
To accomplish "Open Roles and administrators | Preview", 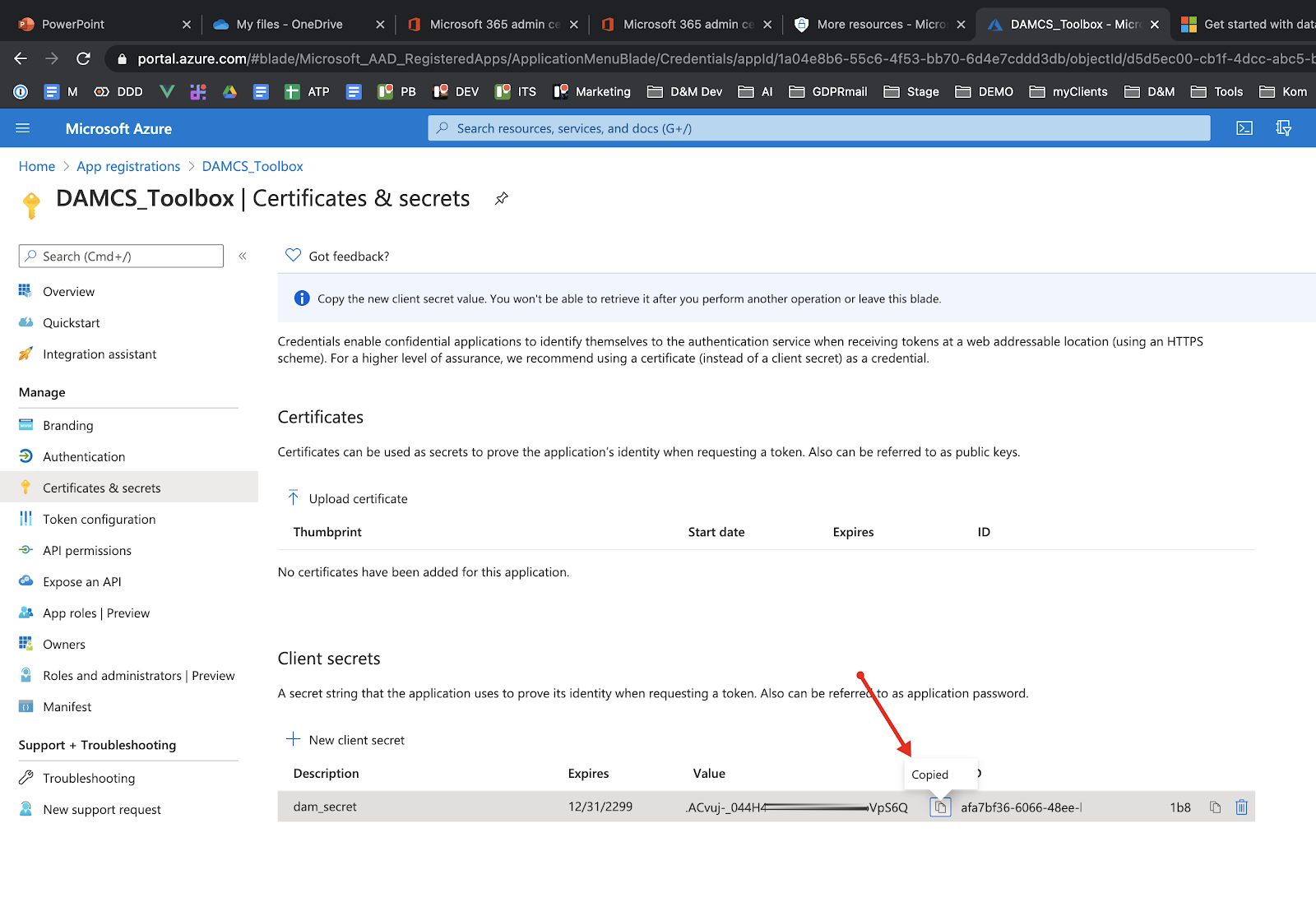I will pyautogui.click(x=139, y=676).
